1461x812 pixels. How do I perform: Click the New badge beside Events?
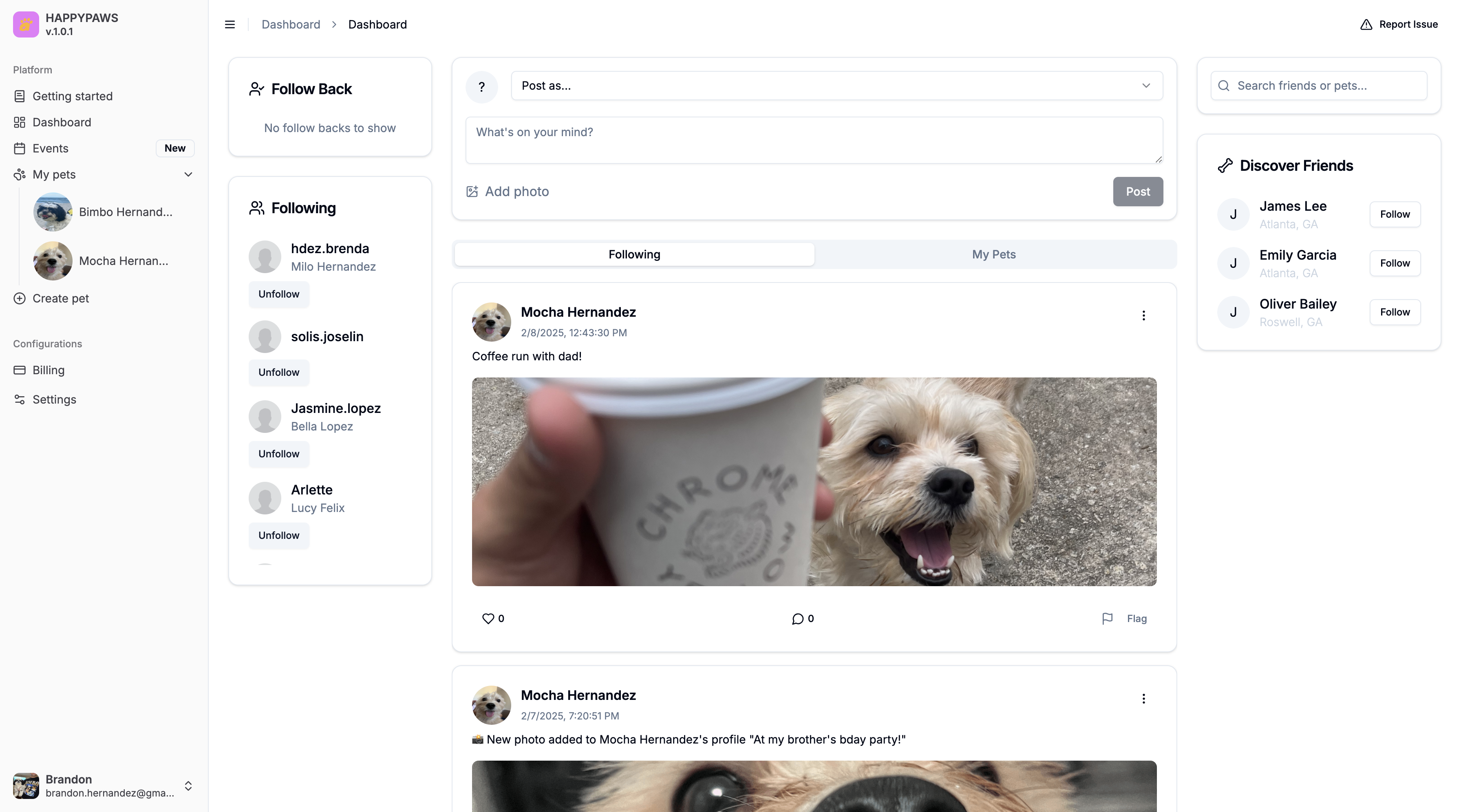(175, 148)
